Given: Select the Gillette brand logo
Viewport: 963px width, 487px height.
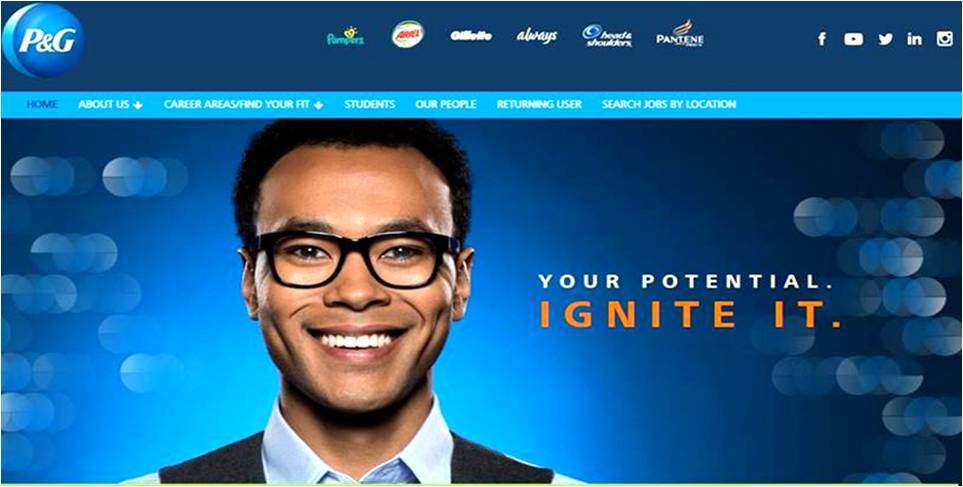Looking at the screenshot, I should 471,36.
